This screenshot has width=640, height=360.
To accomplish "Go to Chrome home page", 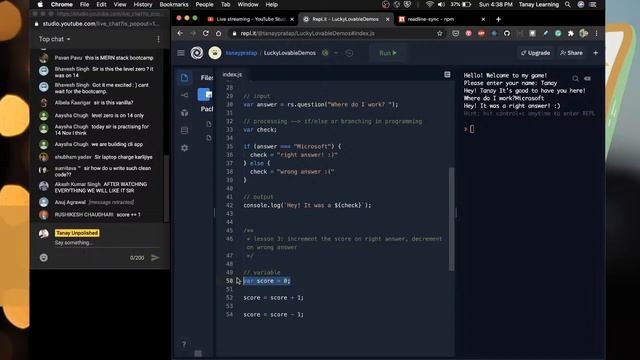I will click(x=218, y=33).
